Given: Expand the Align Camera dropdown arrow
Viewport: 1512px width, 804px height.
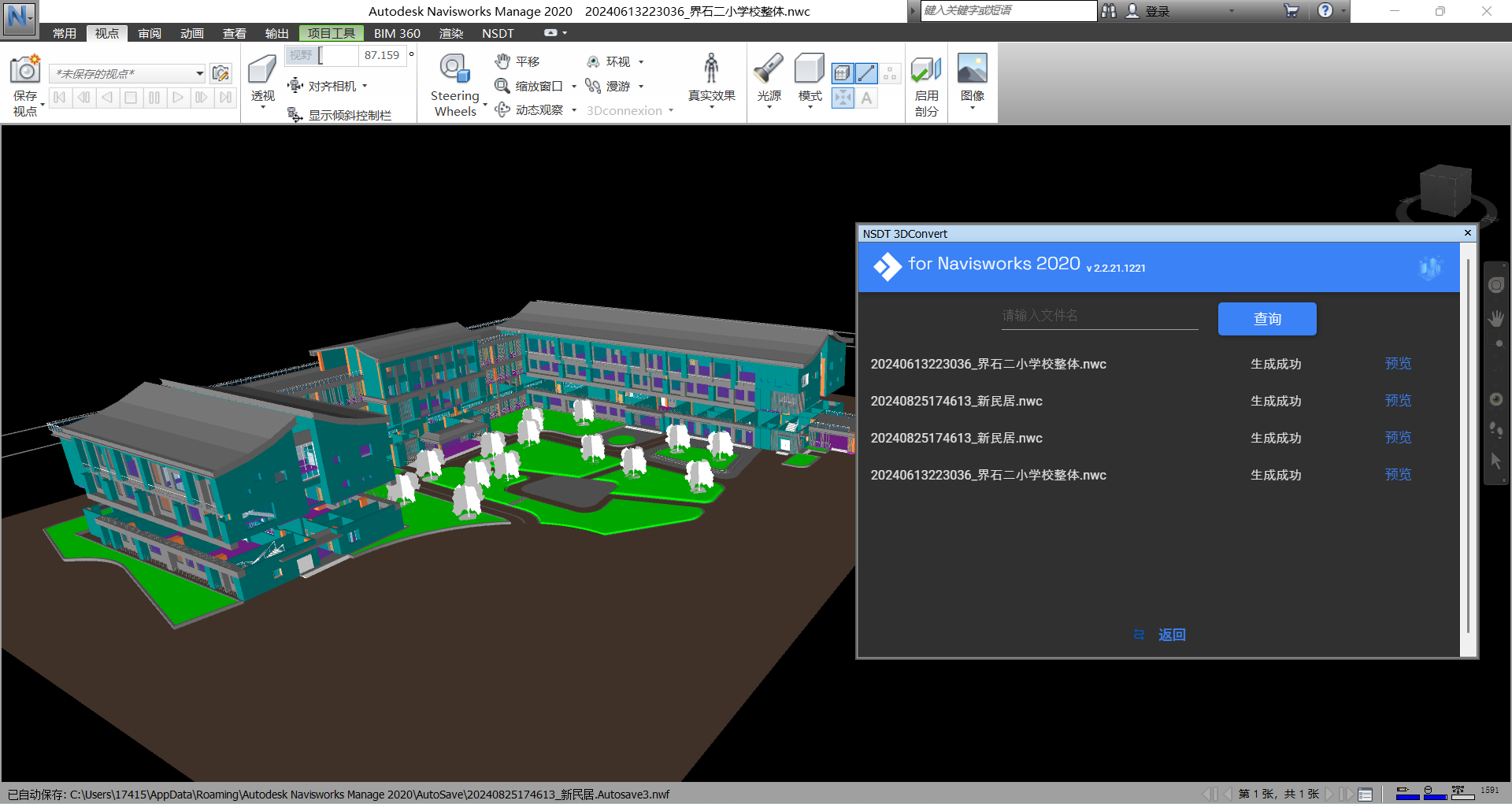Looking at the screenshot, I should pyautogui.click(x=365, y=86).
